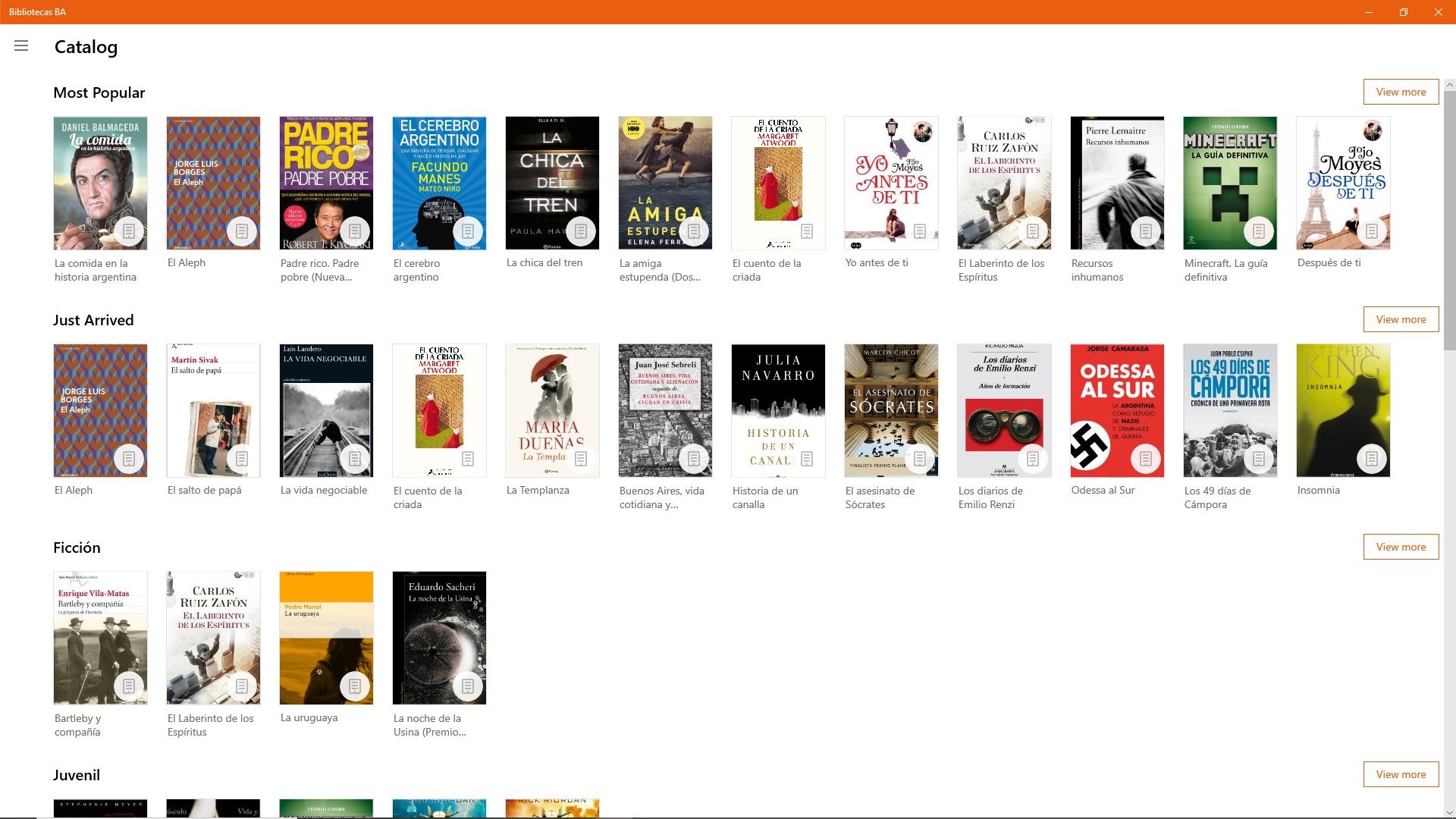This screenshot has height=819, width=1456.
Task: Click ebook icon on El Cerebro Argentino cover
Action: (468, 231)
